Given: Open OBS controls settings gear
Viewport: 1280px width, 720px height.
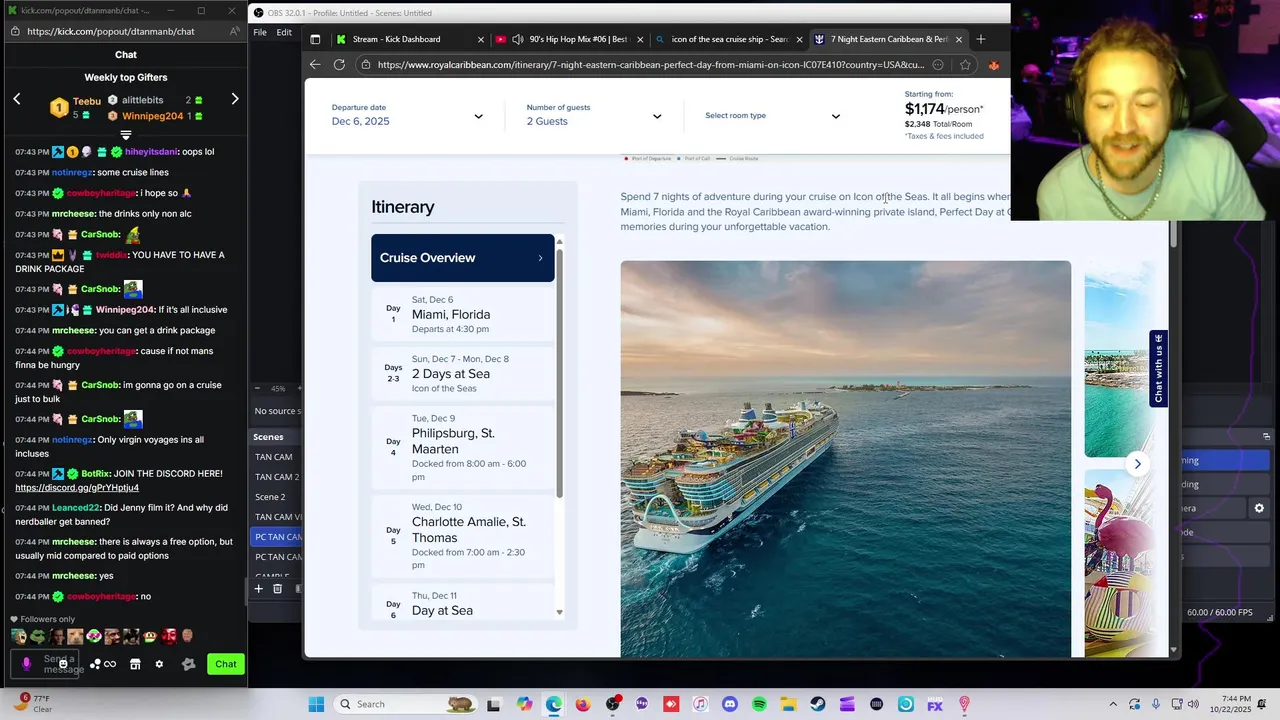Looking at the screenshot, I should tap(1259, 508).
